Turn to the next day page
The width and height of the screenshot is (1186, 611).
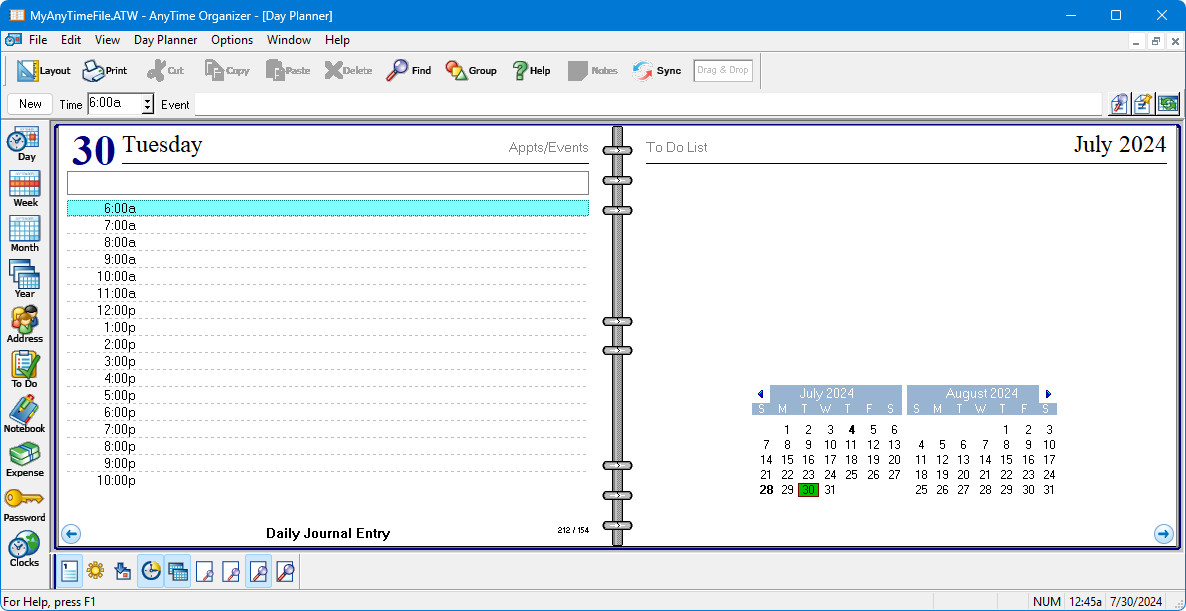(1164, 534)
